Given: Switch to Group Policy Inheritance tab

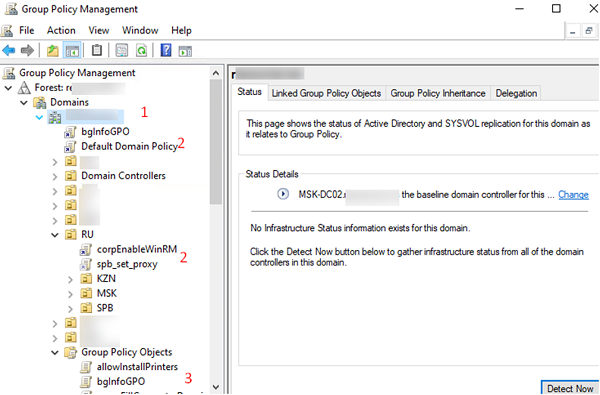Looking at the screenshot, I should pyautogui.click(x=438, y=93).
